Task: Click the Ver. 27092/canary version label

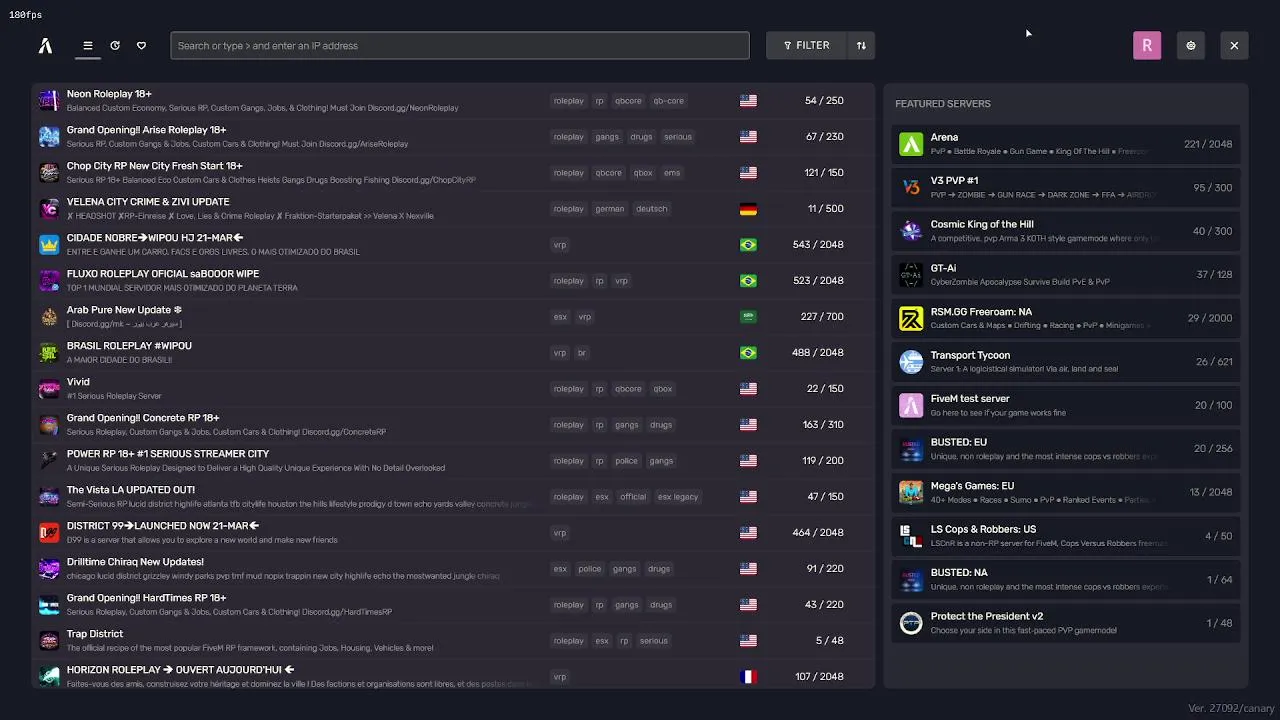Action: 1229,707
